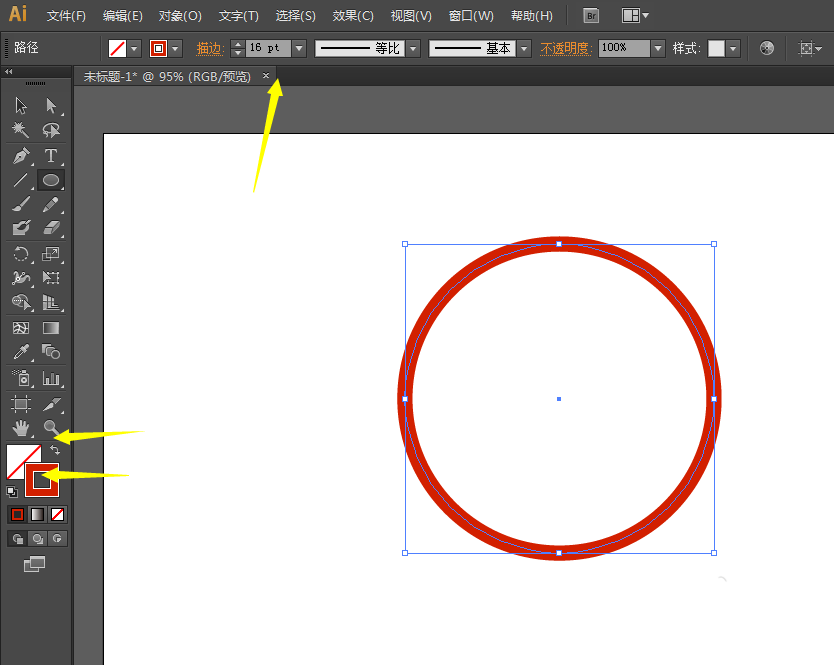
Task: Open the Recolor Artwork wheel
Action: pyautogui.click(x=766, y=48)
